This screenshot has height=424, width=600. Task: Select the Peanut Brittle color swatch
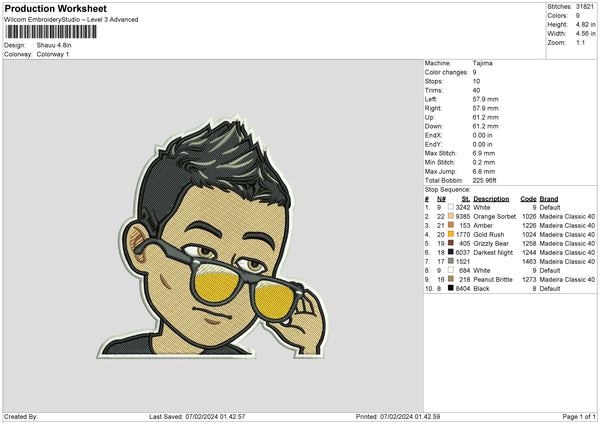click(x=451, y=279)
